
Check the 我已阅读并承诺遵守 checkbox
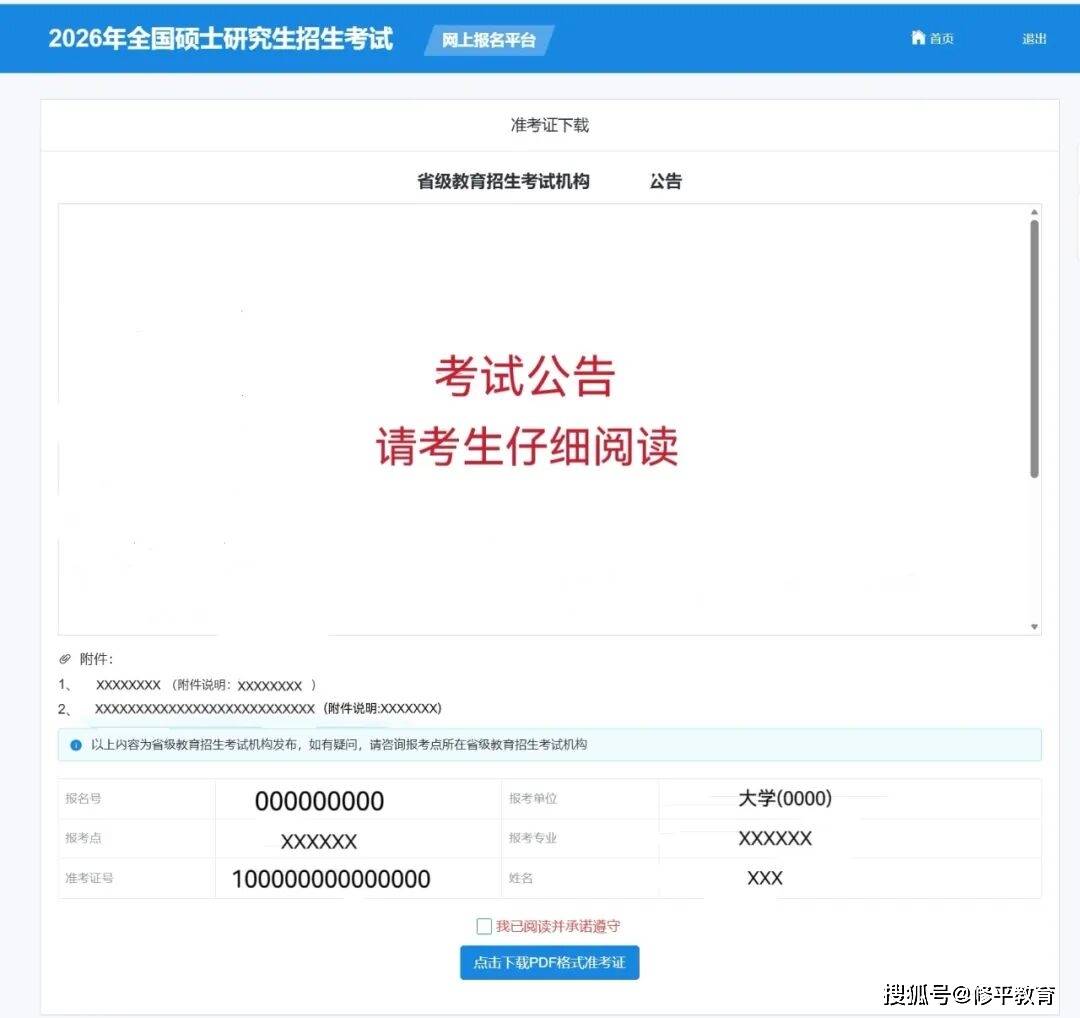[x=484, y=927]
